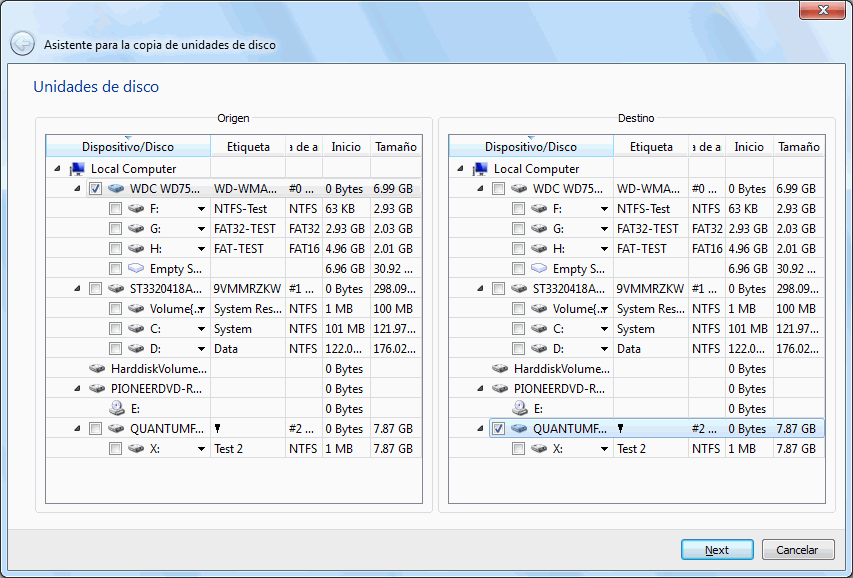Collapse ST3320418A node in Origen
Screen dimensions: 853x578
click(77, 288)
